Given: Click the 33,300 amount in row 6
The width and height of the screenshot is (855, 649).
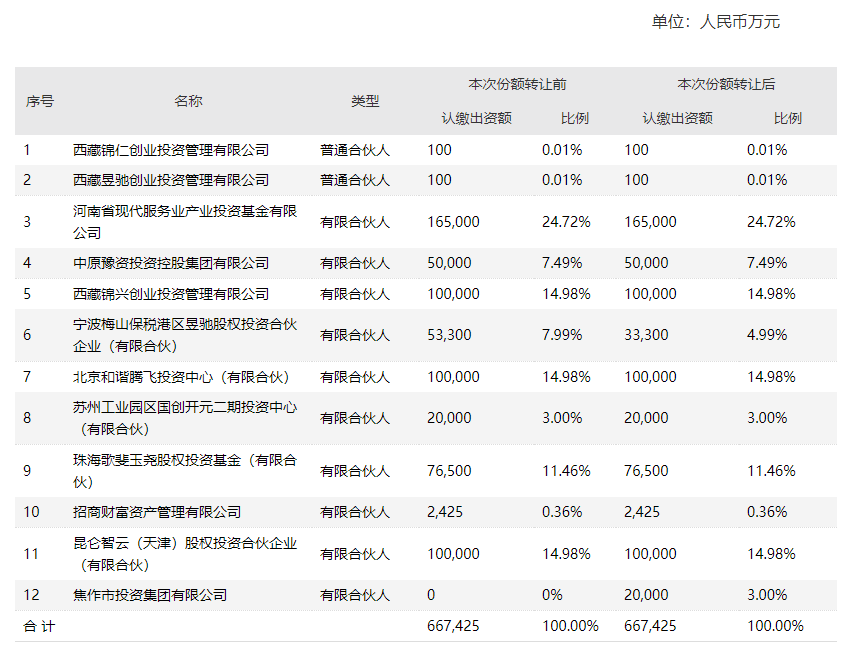Looking at the screenshot, I should (x=646, y=335).
